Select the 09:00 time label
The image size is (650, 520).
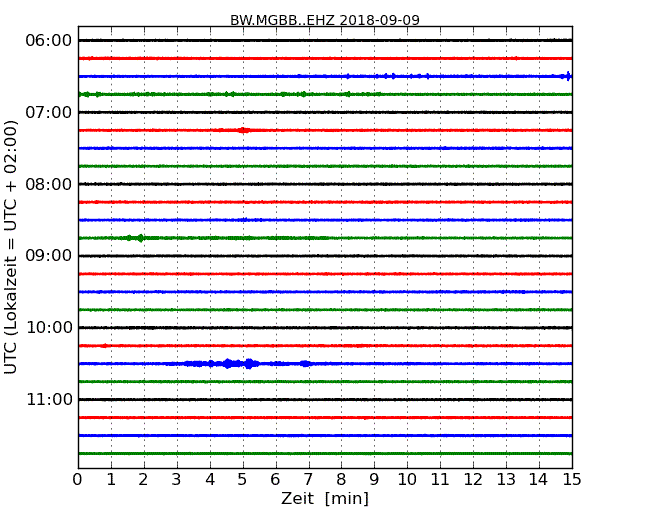pos(49,256)
